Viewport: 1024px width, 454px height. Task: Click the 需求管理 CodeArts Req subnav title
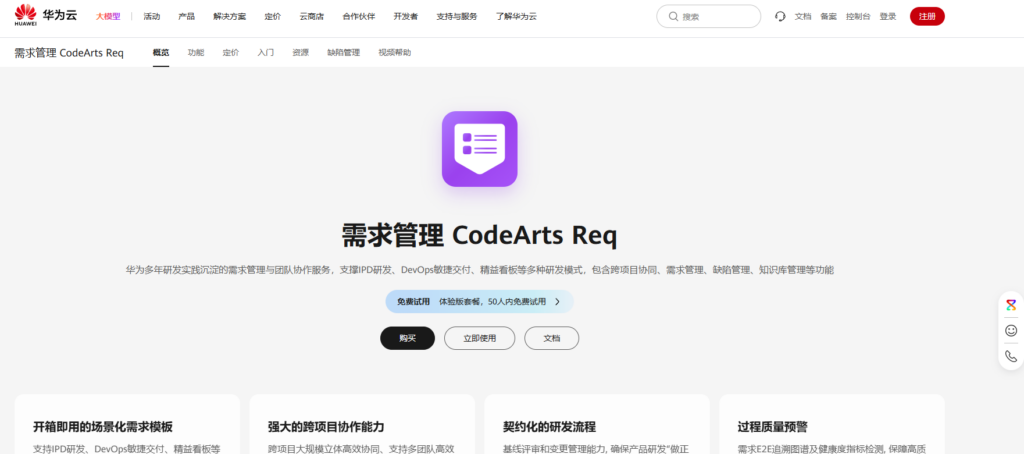[69, 52]
